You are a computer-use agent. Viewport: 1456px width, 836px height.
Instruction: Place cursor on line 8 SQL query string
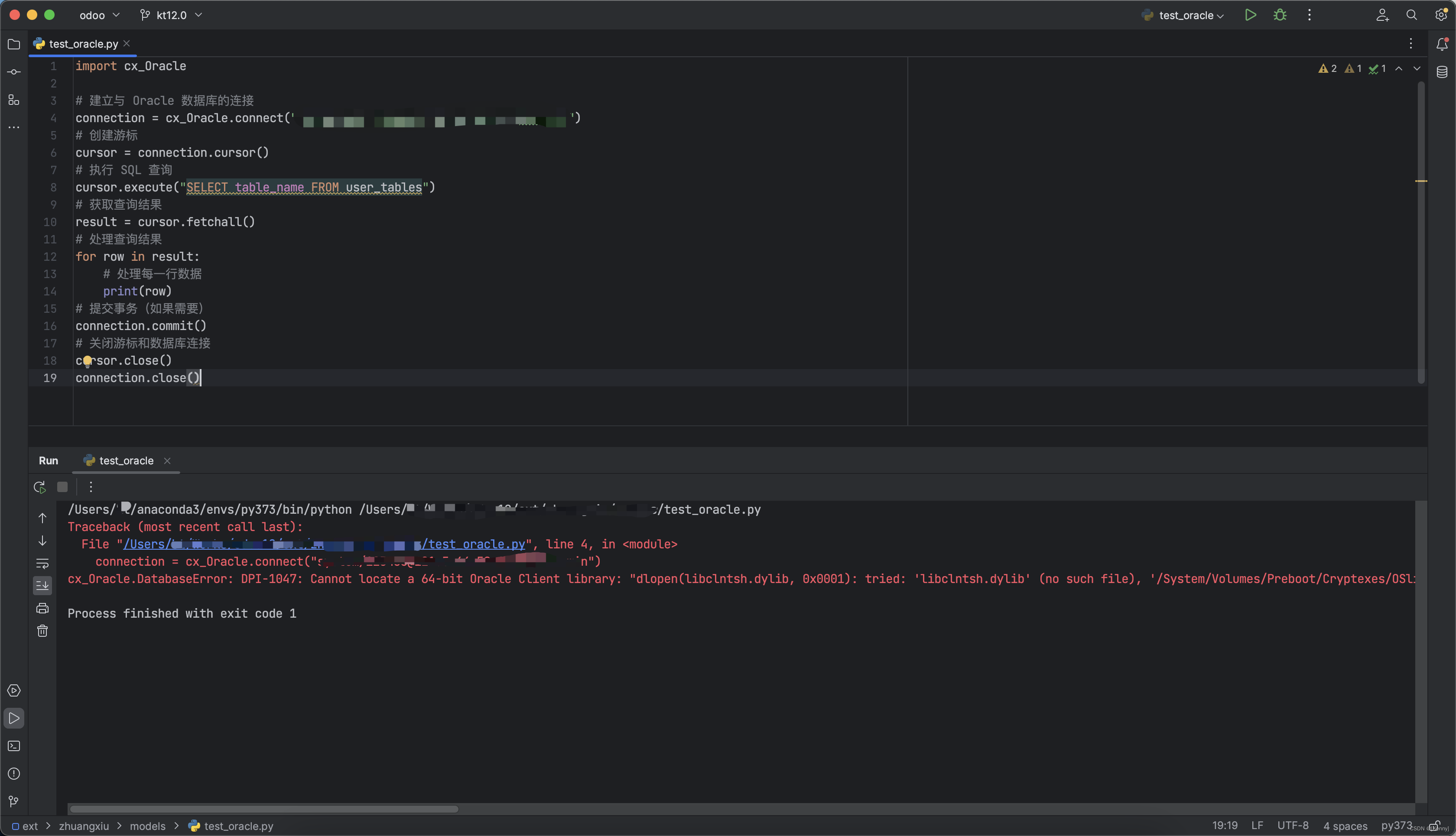pos(304,188)
